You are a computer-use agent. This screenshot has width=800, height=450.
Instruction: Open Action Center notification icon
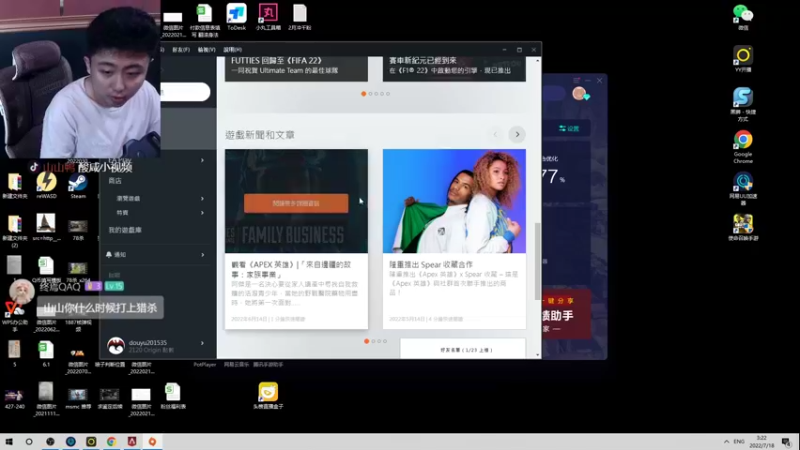point(786,442)
